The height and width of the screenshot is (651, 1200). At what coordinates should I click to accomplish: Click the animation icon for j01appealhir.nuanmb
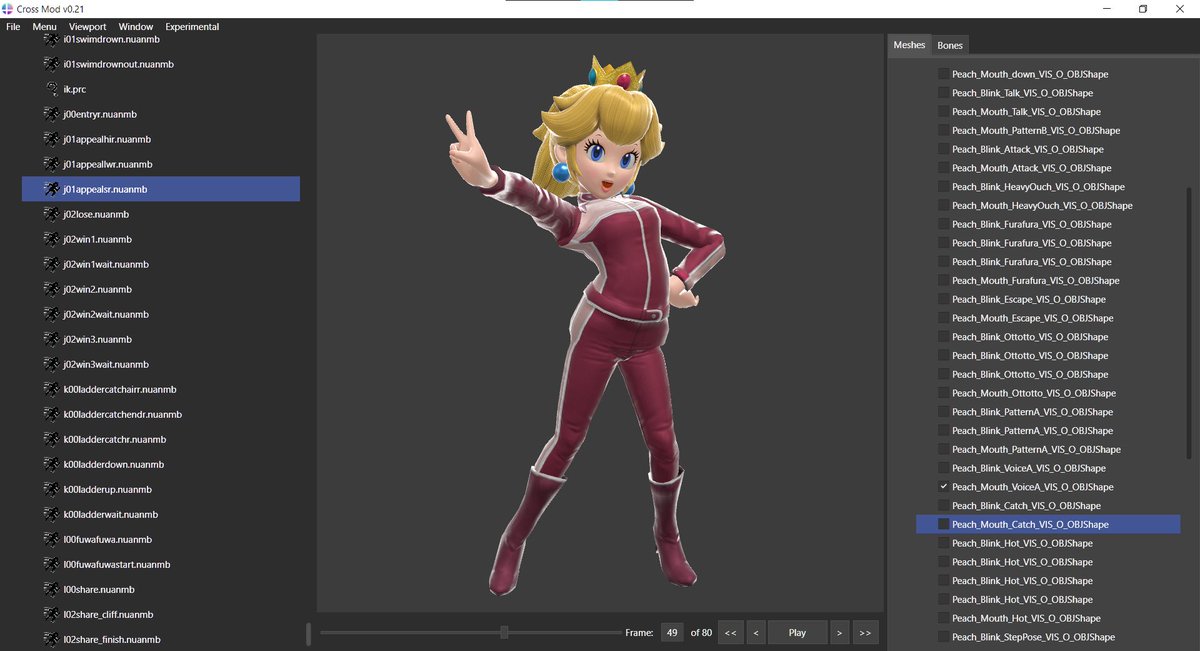click(x=51, y=139)
